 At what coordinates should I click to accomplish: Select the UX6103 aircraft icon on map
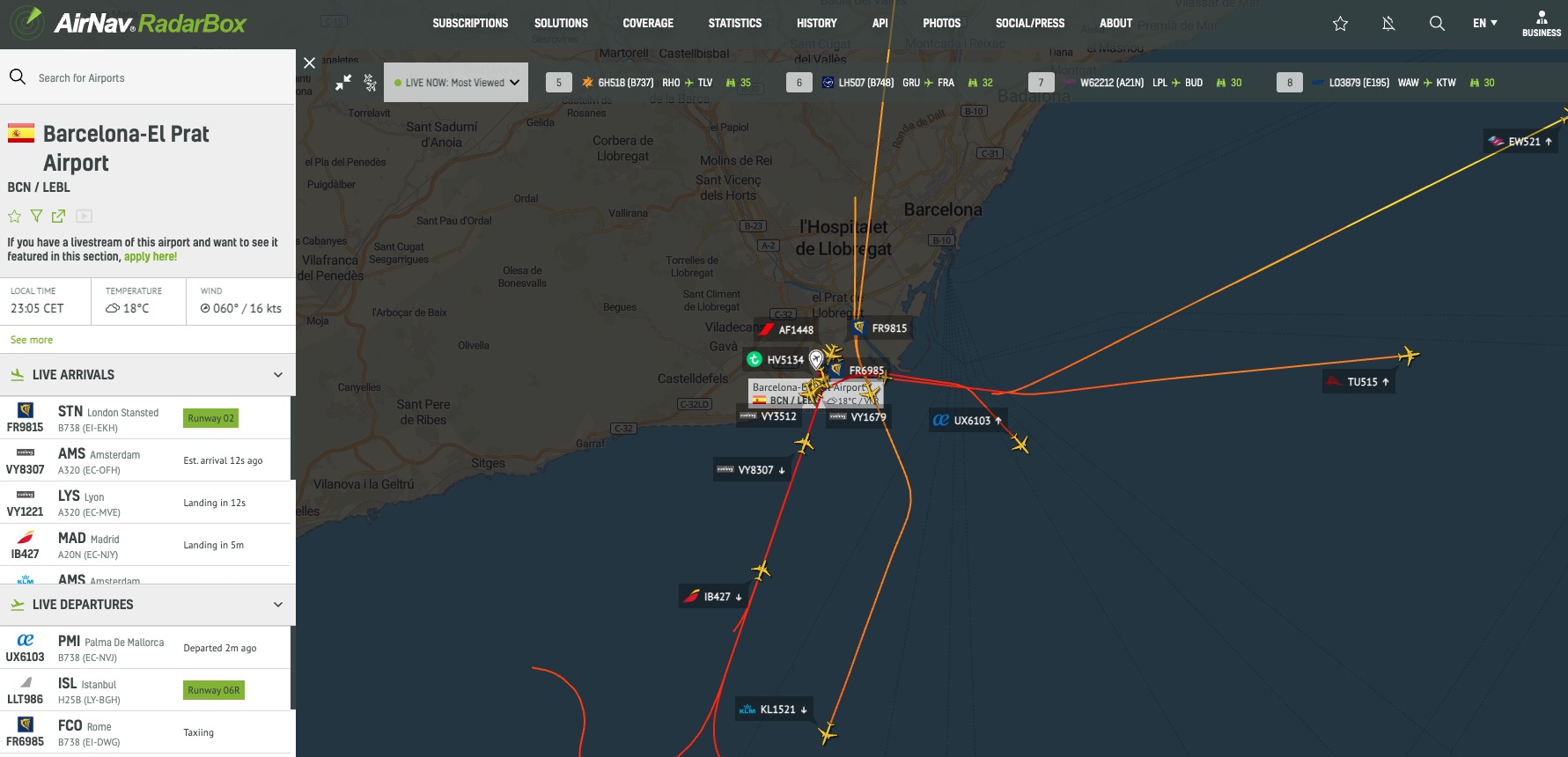click(x=1020, y=444)
